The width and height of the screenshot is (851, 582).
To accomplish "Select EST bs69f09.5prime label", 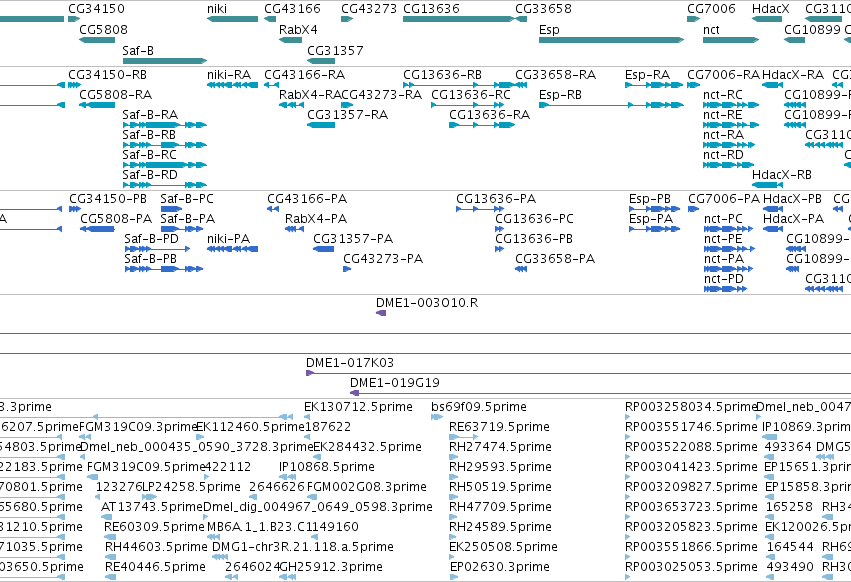I will 479,407.
